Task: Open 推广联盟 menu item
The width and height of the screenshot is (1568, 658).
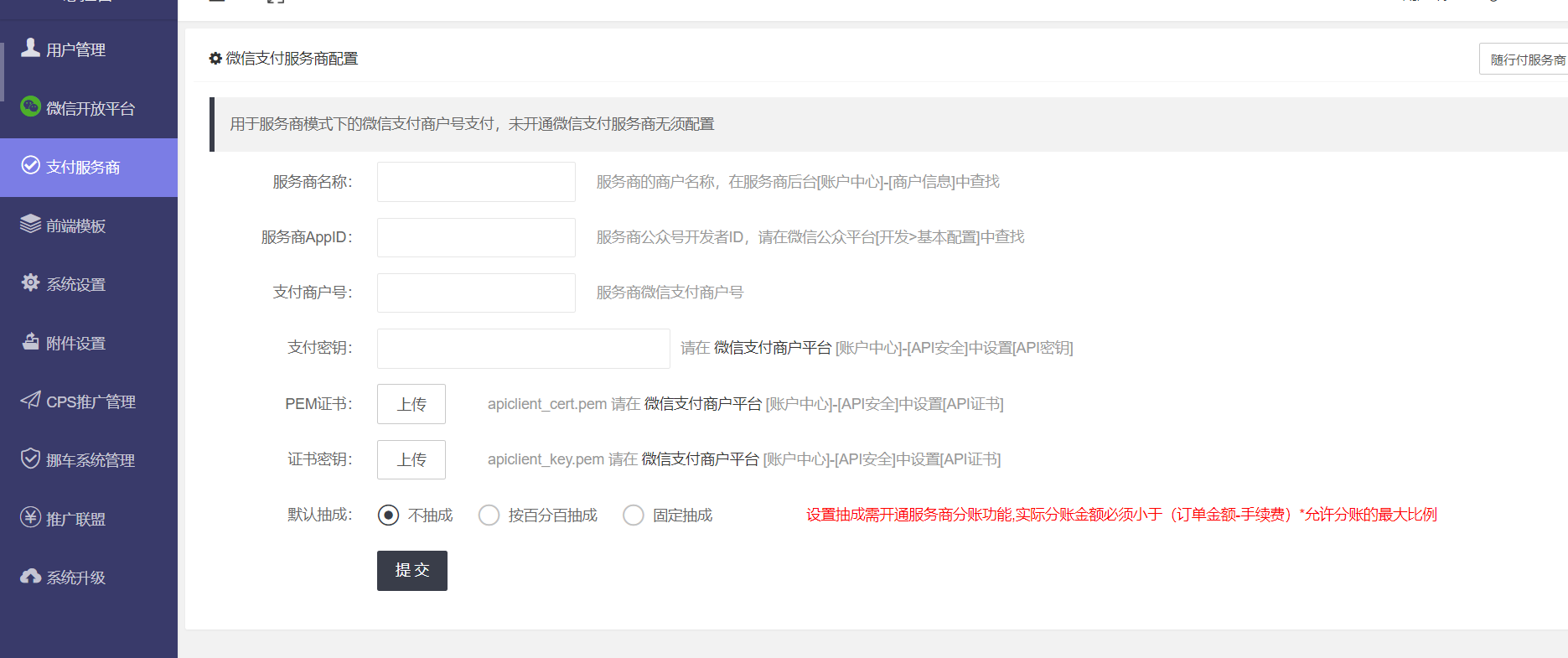Action: 89,520
